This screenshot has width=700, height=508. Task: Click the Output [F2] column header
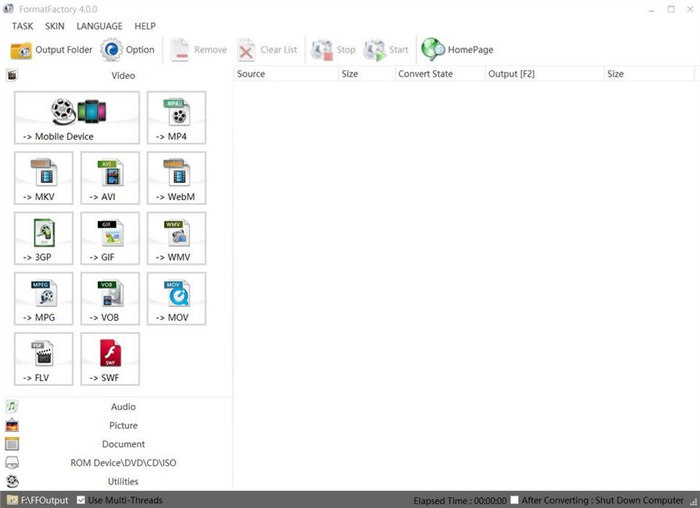(544, 74)
